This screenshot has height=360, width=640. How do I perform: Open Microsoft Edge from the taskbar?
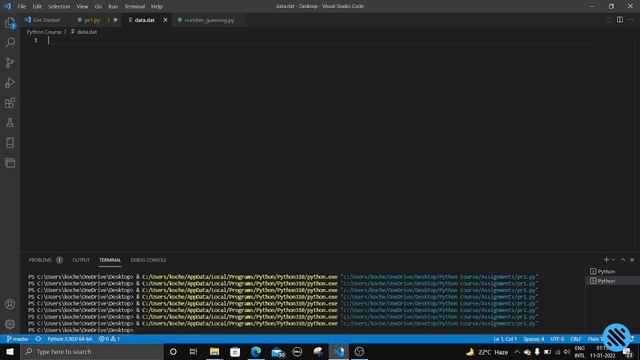[x=256, y=351]
